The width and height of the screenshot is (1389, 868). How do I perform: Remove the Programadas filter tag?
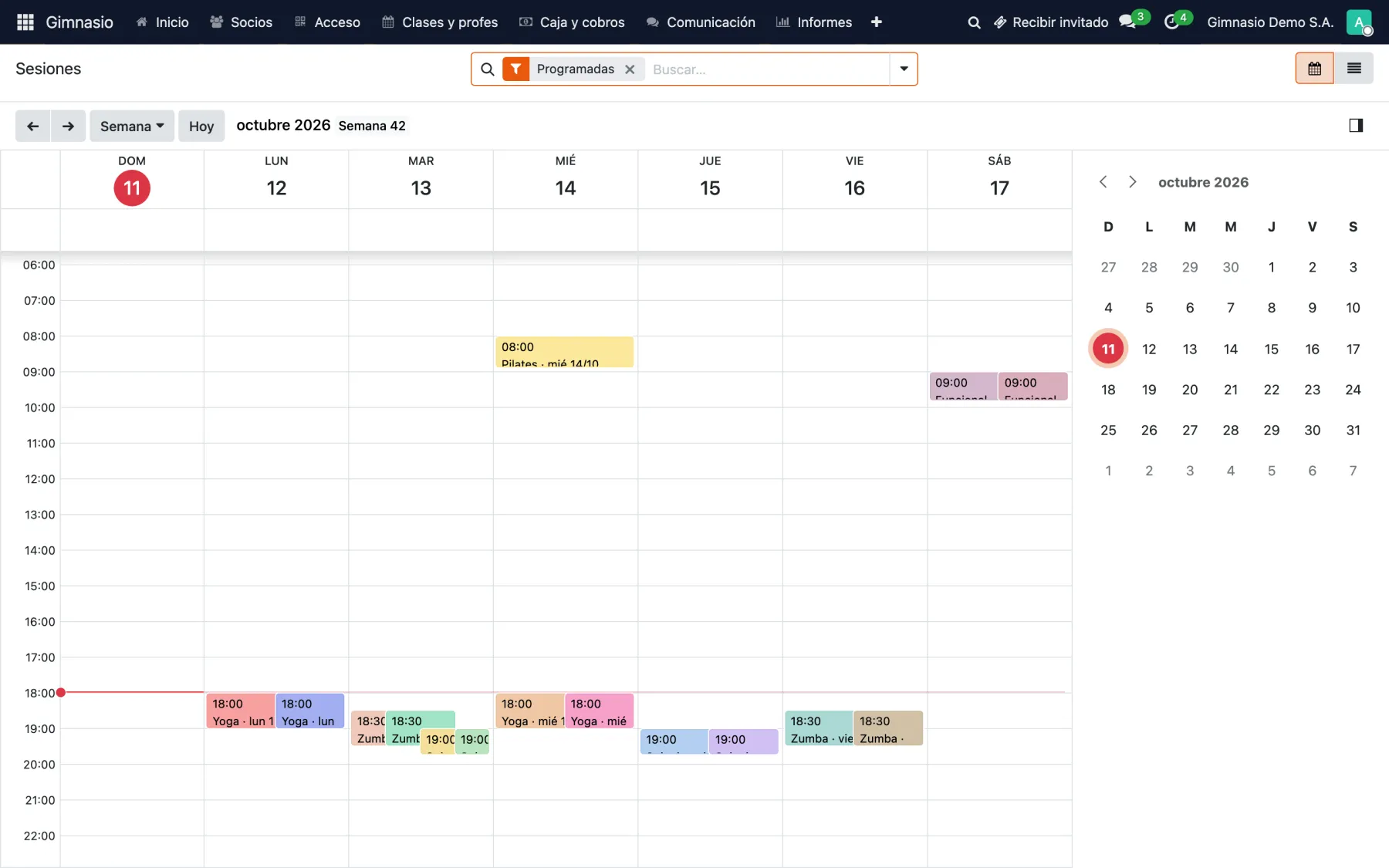pos(630,69)
